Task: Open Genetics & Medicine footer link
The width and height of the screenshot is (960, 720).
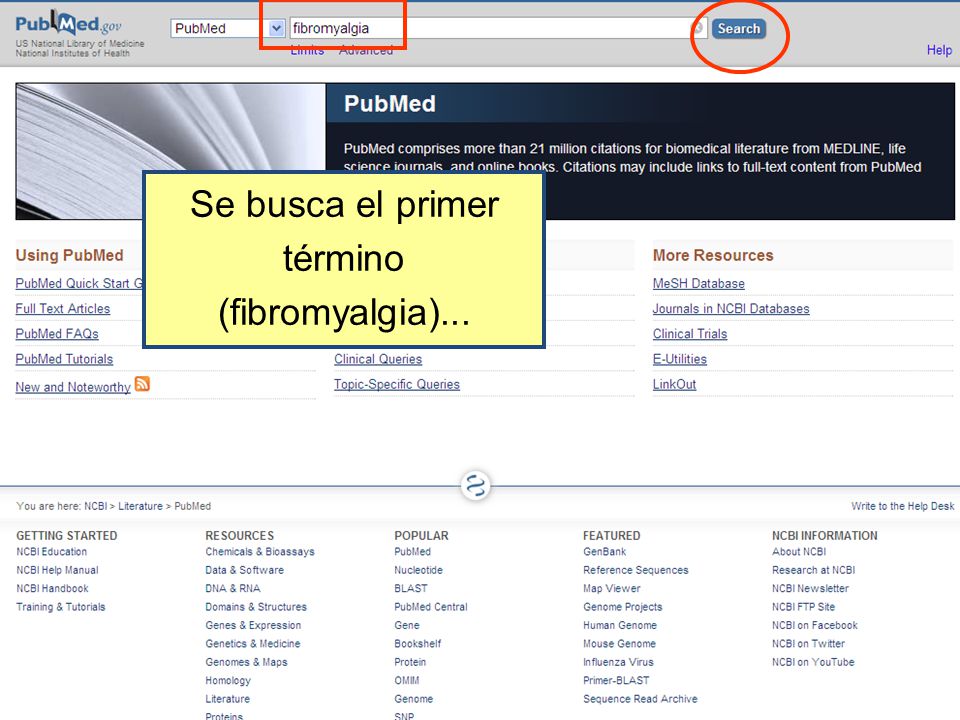Action: tap(253, 643)
